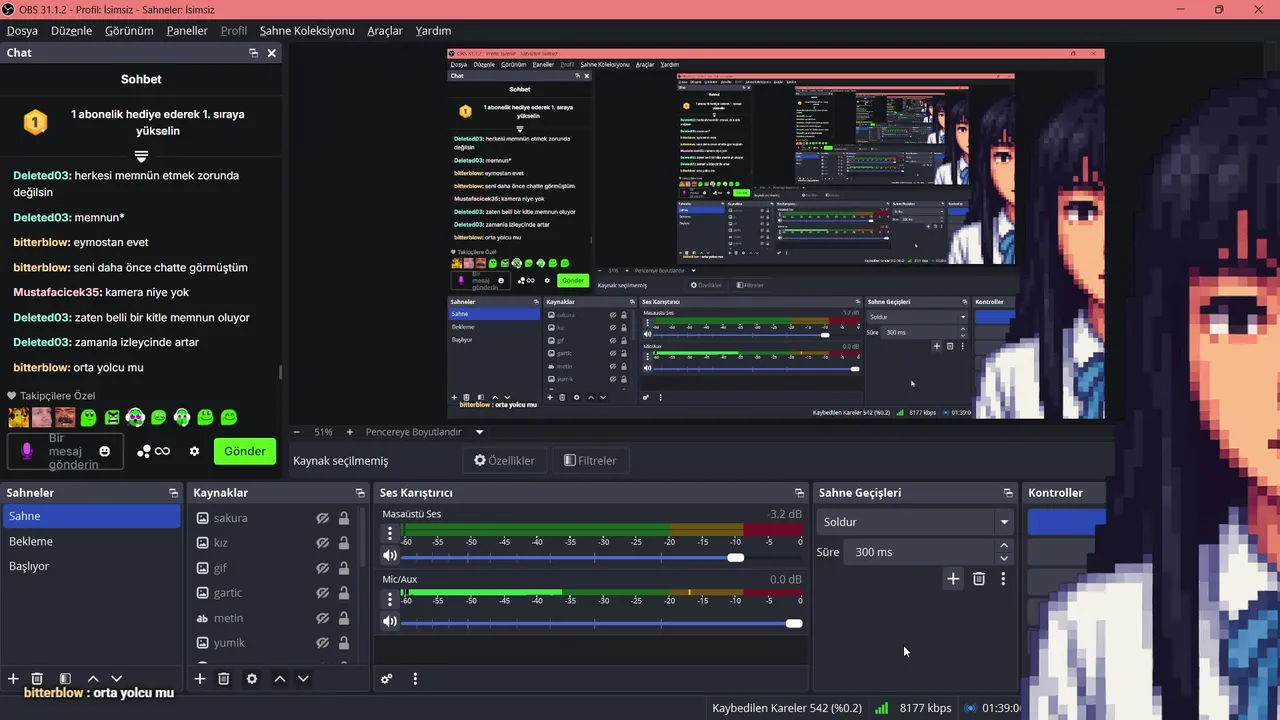Move scene up in Sahneler toolbar
1280x720 pixels.
pos(93,679)
